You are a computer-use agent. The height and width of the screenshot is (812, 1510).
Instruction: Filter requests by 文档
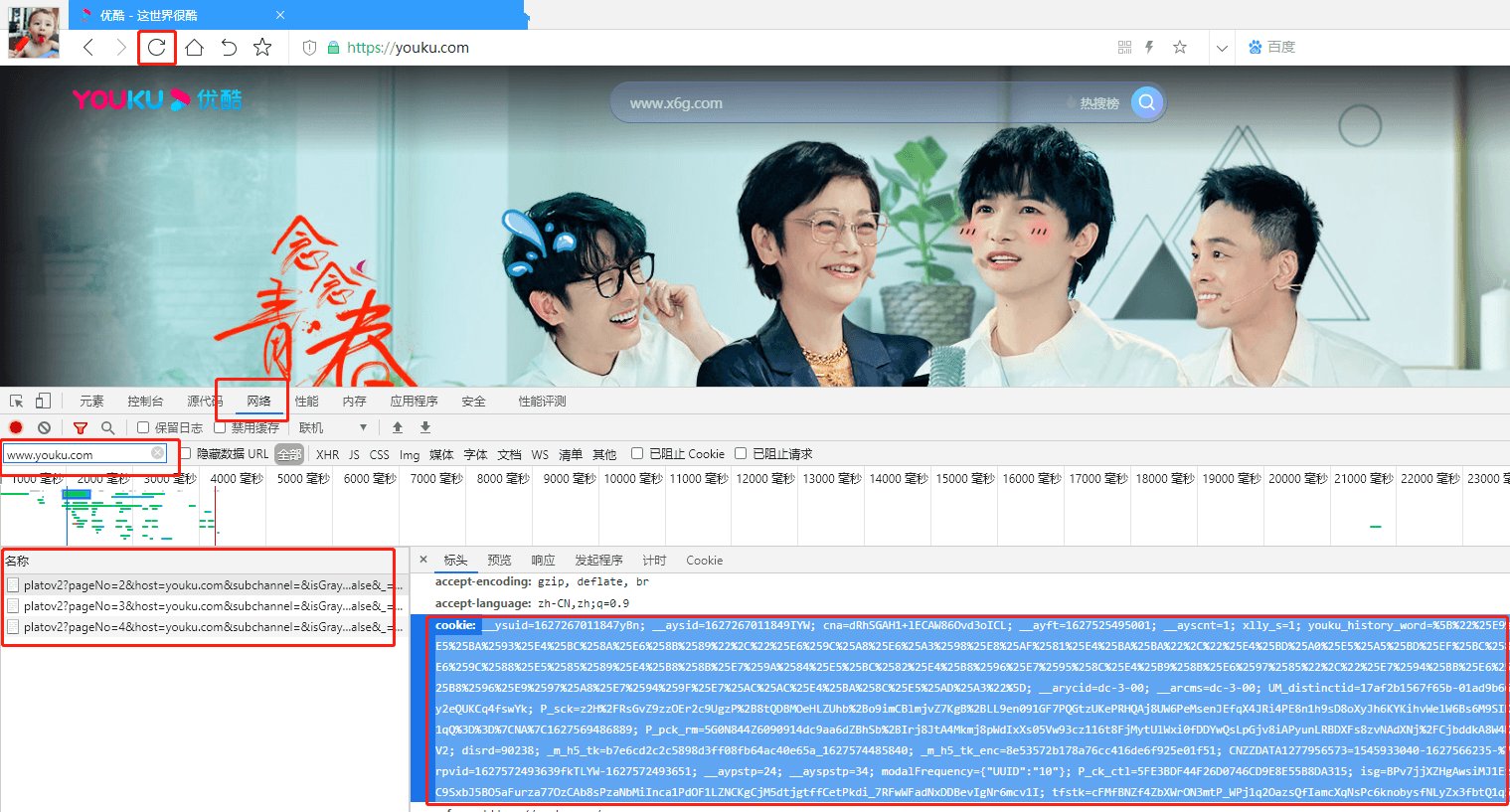tap(510, 454)
